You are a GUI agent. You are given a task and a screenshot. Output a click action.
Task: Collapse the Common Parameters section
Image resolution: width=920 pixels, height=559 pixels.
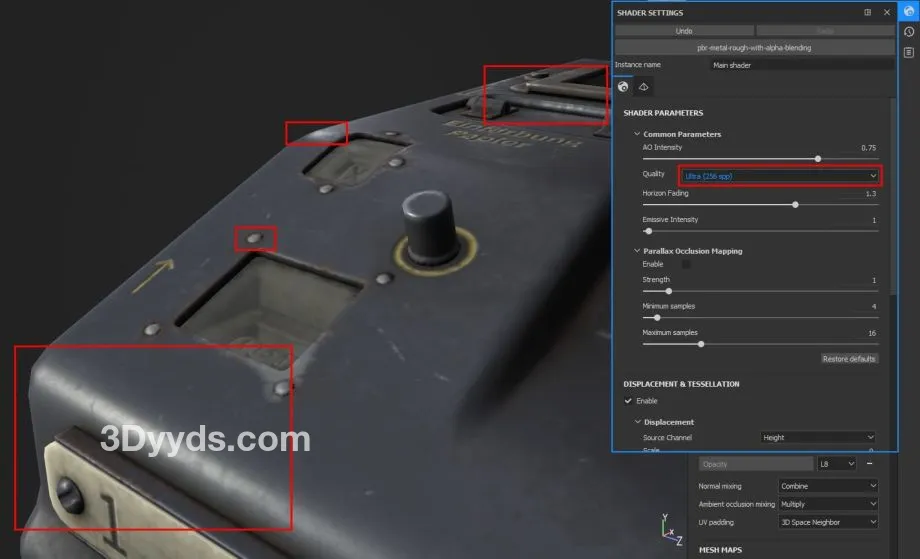point(637,134)
